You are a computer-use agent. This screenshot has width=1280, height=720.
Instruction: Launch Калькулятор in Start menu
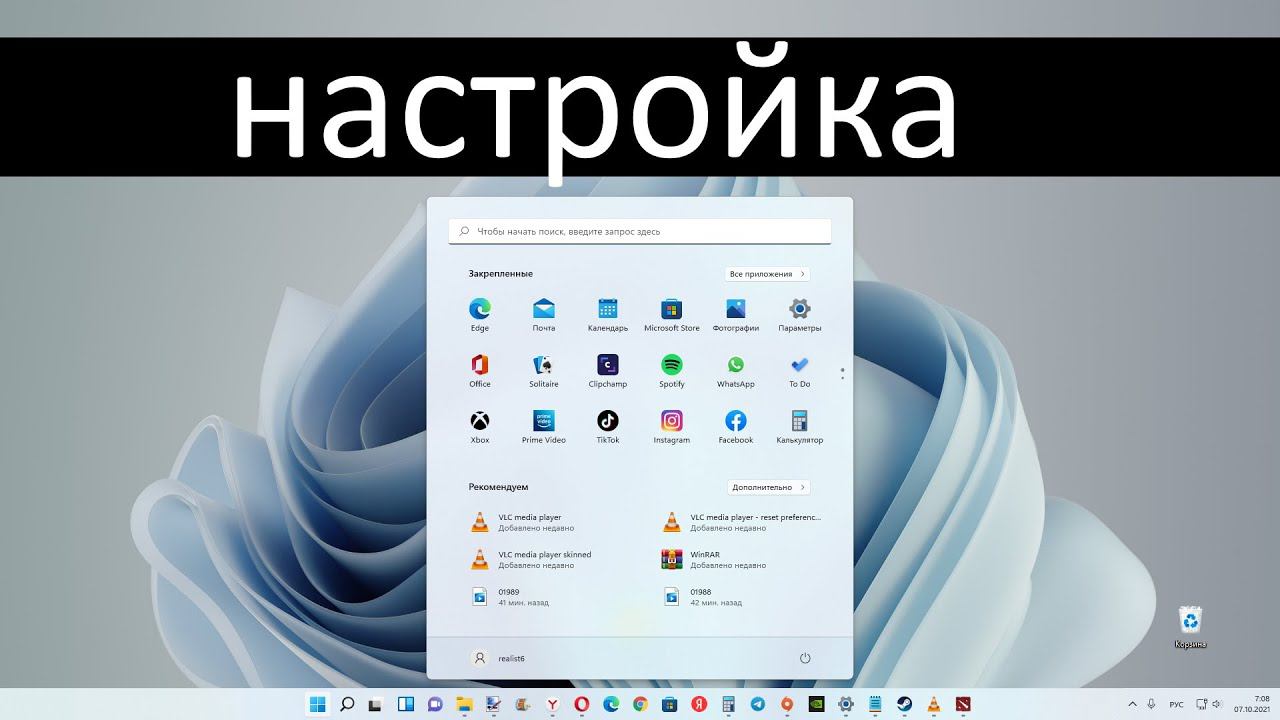(x=800, y=426)
